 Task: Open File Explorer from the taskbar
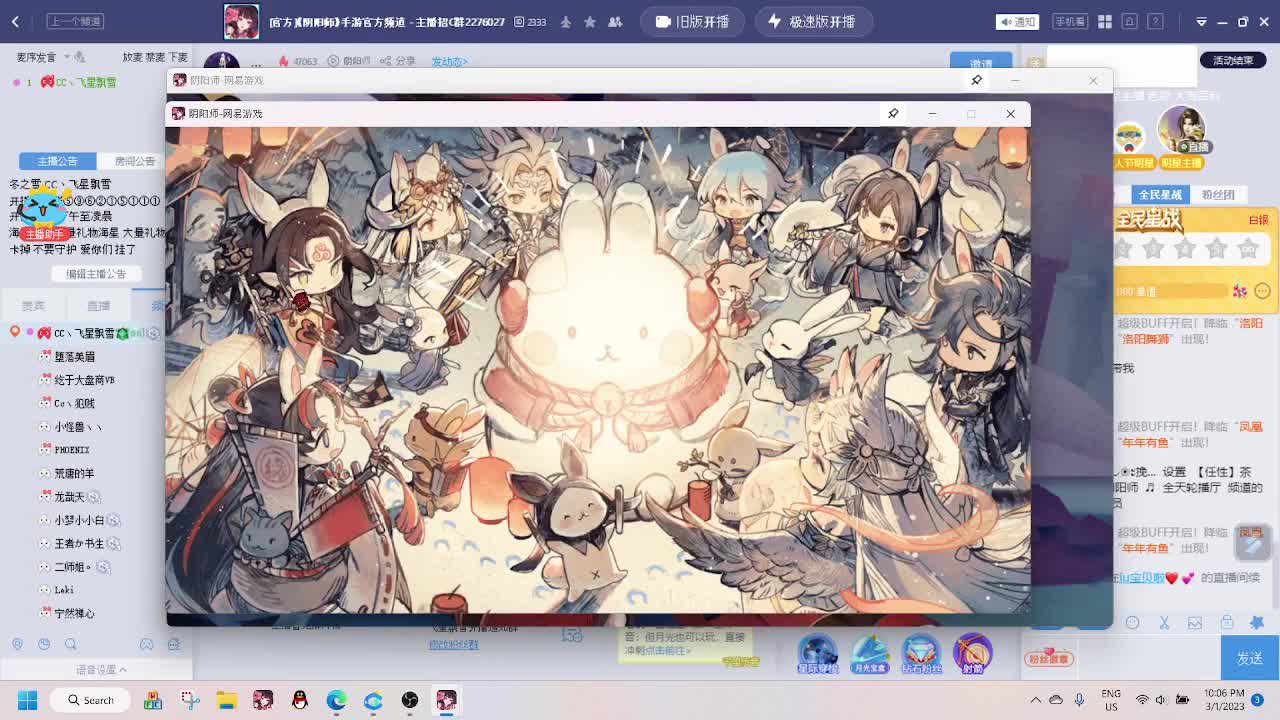[x=226, y=700]
